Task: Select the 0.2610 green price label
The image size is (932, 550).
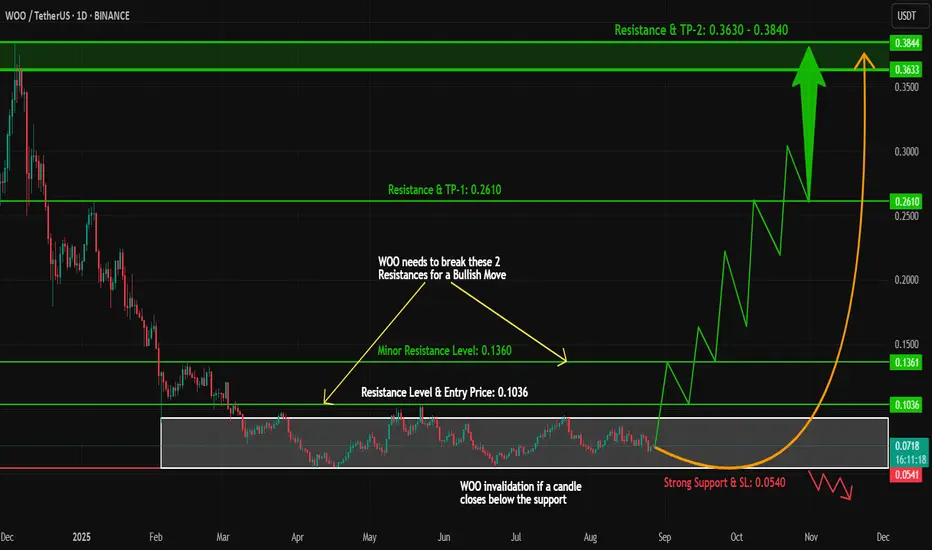Action: click(906, 202)
